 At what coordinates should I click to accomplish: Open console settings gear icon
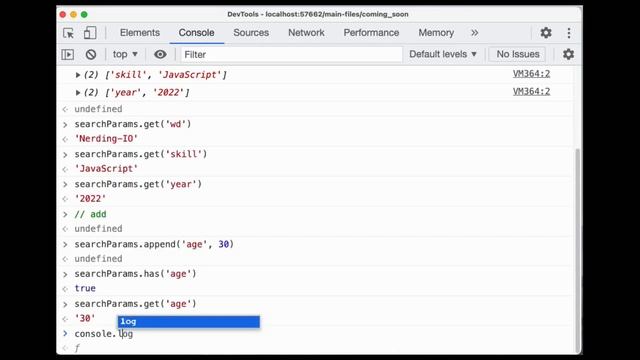pyautogui.click(x=568, y=54)
